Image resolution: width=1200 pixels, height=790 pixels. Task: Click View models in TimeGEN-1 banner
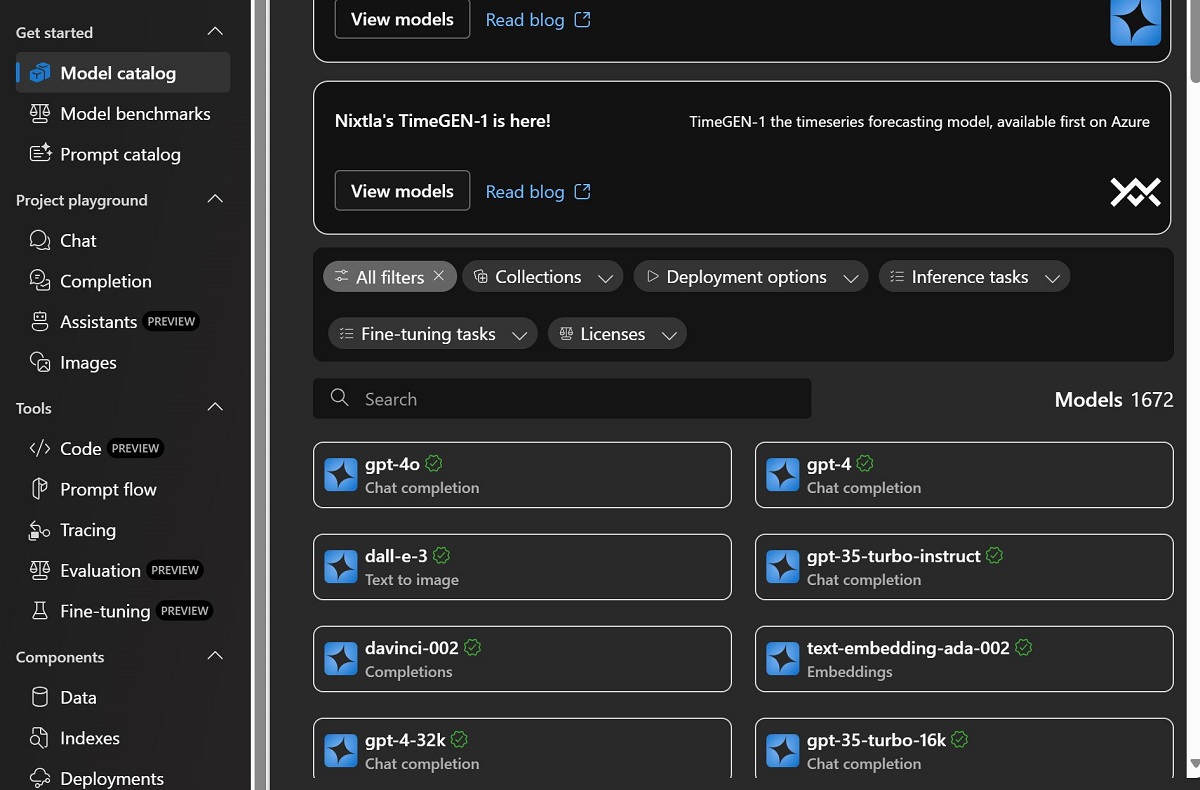click(x=402, y=191)
